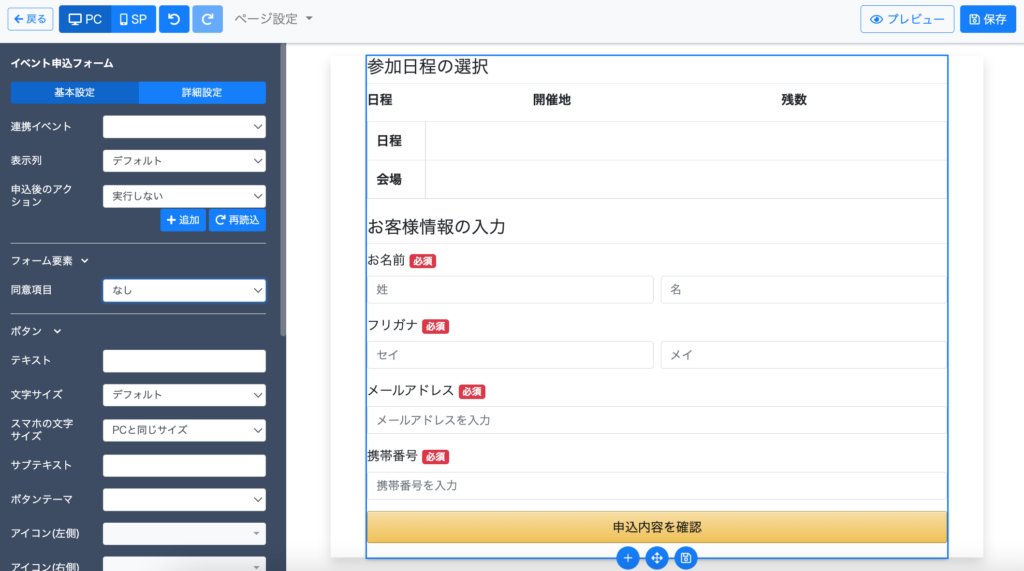The height and width of the screenshot is (571, 1024).
Task: Click the move handle icon below form
Action: [657, 558]
